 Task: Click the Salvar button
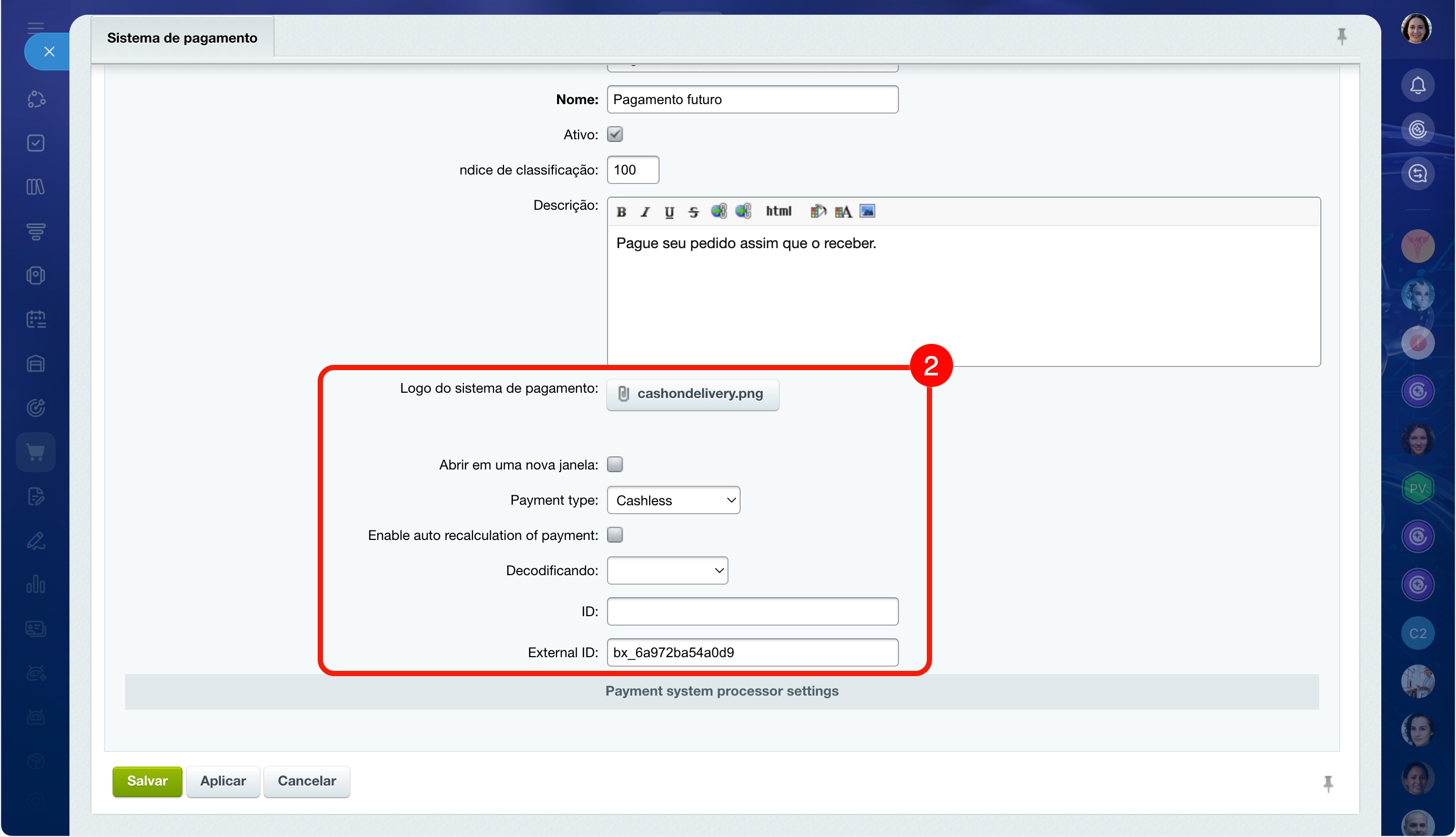[x=147, y=781]
